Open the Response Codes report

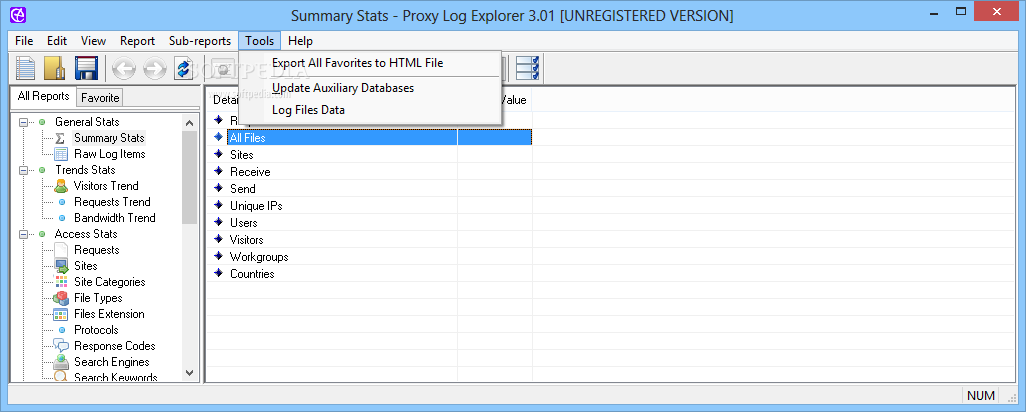pos(115,346)
